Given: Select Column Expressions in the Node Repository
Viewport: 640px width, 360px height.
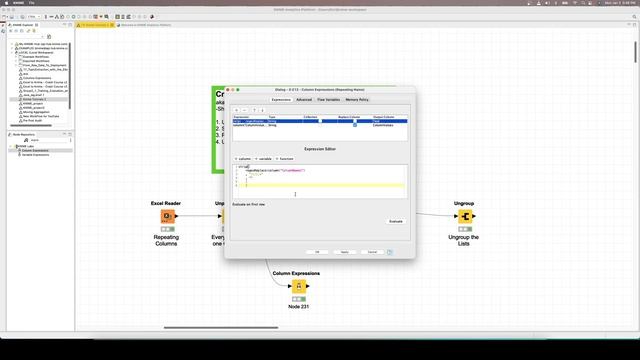Looking at the screenshot, I should point(35,151).
